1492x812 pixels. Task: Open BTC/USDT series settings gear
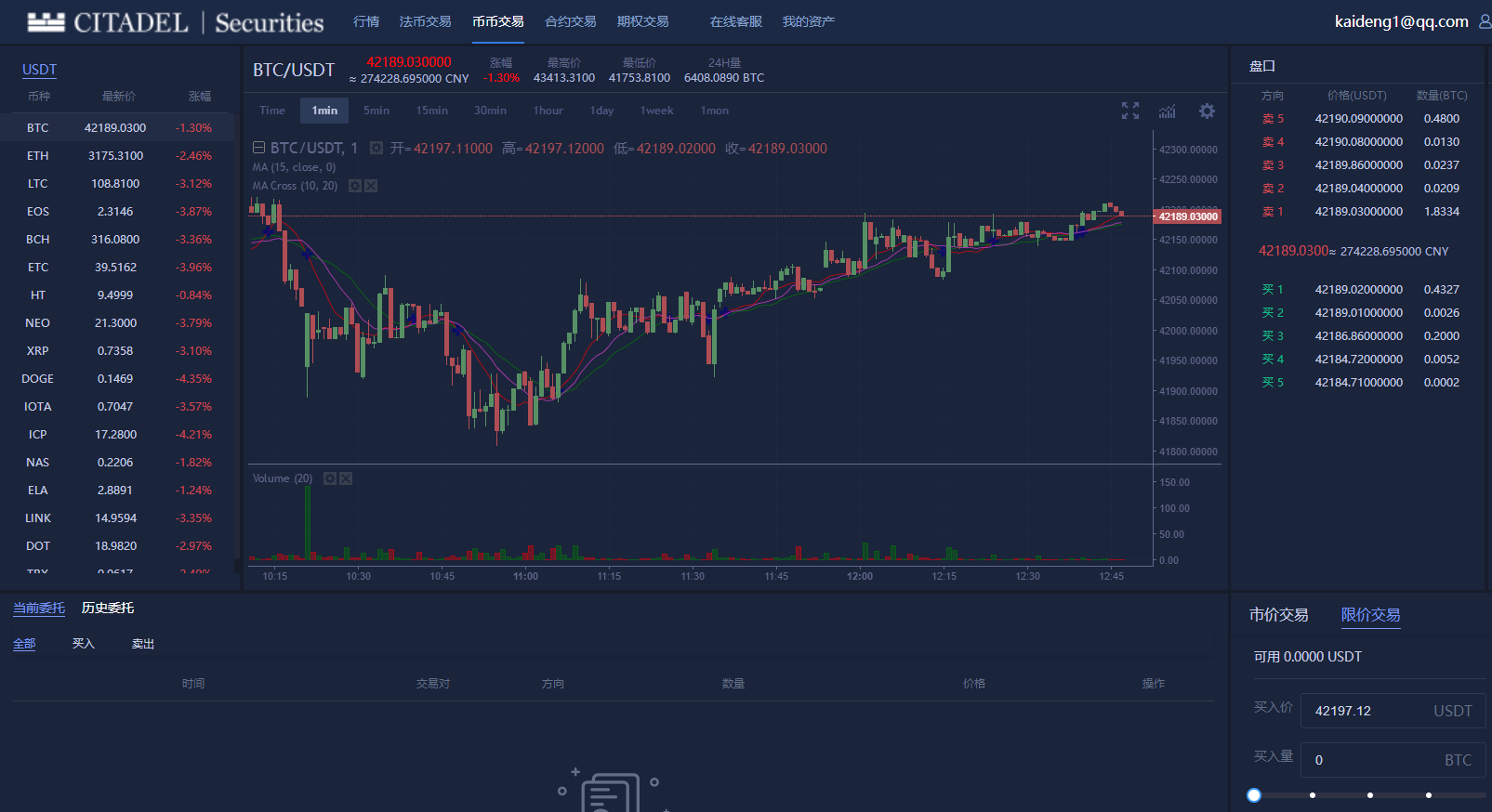click(x=376, y=148)
